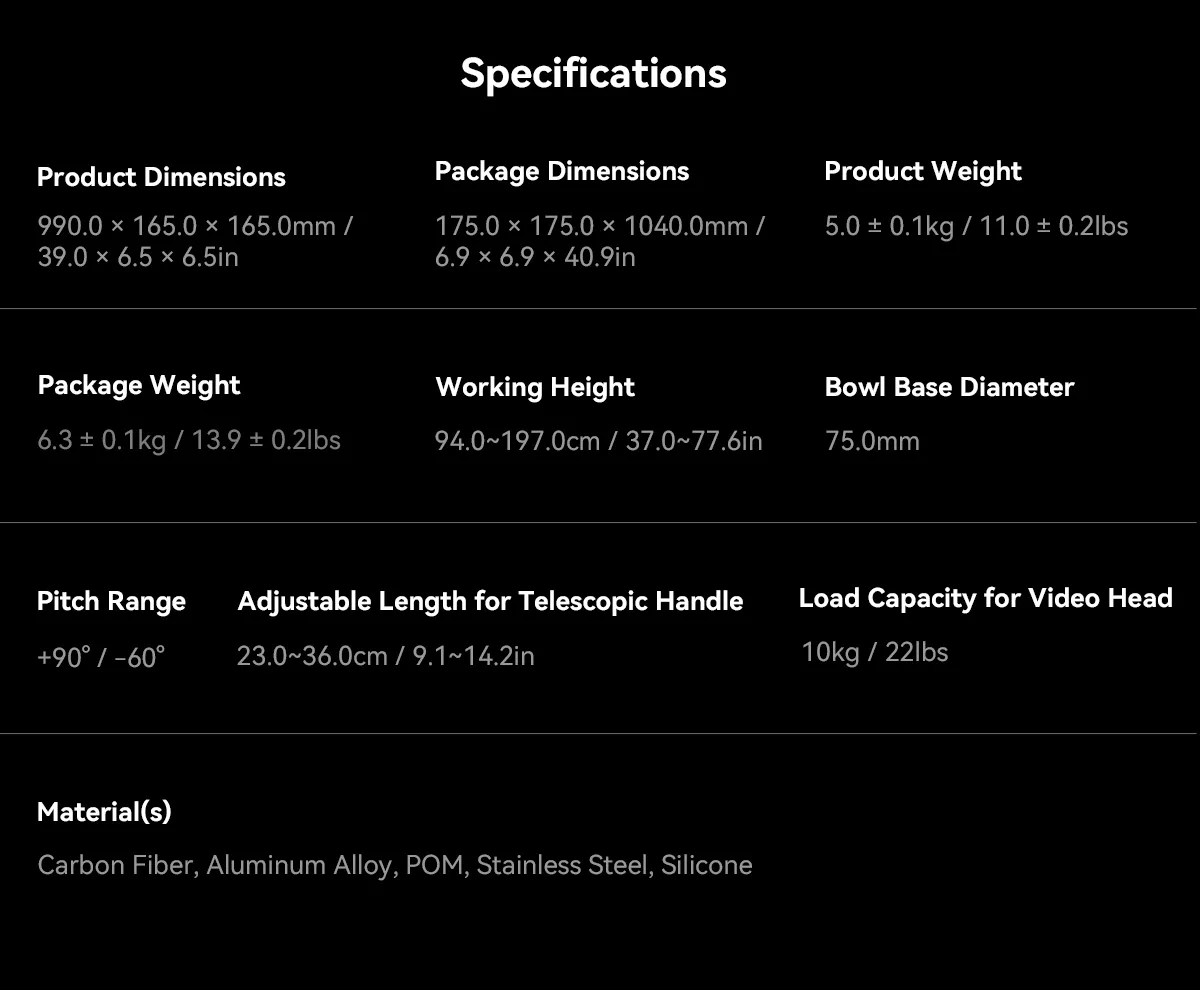This screenshot has width=1200, height=990.
Task: Click the Bowl Base Diameter label
Action: click(949, 387)
